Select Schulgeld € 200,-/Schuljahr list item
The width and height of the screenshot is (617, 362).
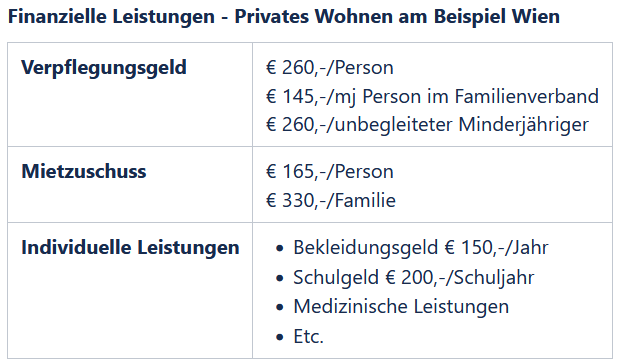point(414,277)
